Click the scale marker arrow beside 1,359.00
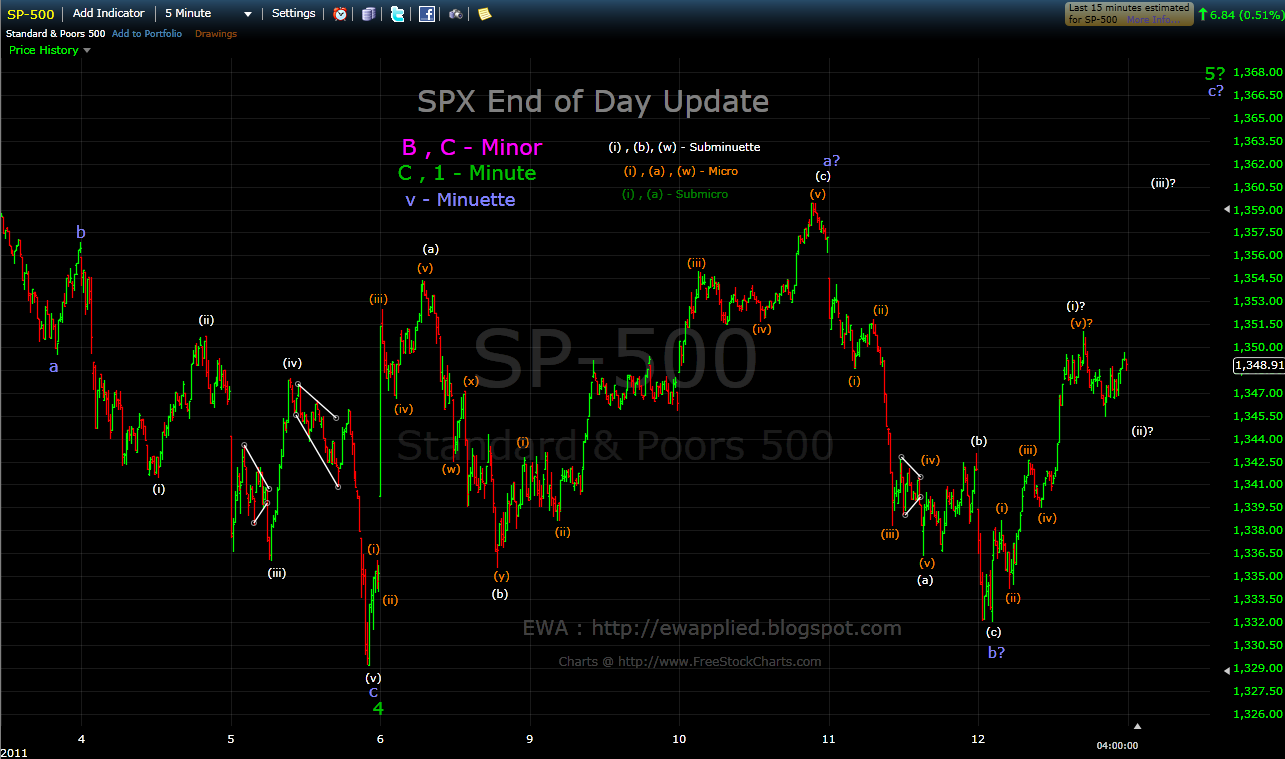 (x=1227, y=209)
